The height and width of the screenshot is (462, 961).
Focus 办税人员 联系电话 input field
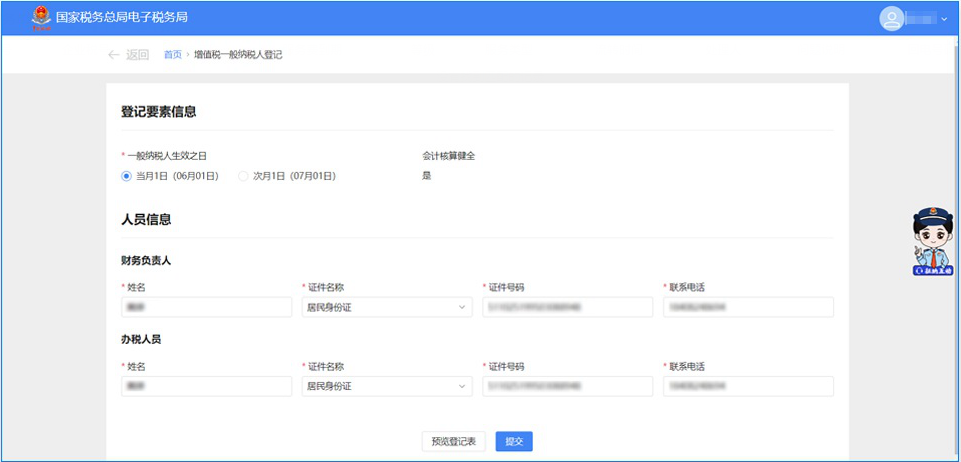(748, 386)
